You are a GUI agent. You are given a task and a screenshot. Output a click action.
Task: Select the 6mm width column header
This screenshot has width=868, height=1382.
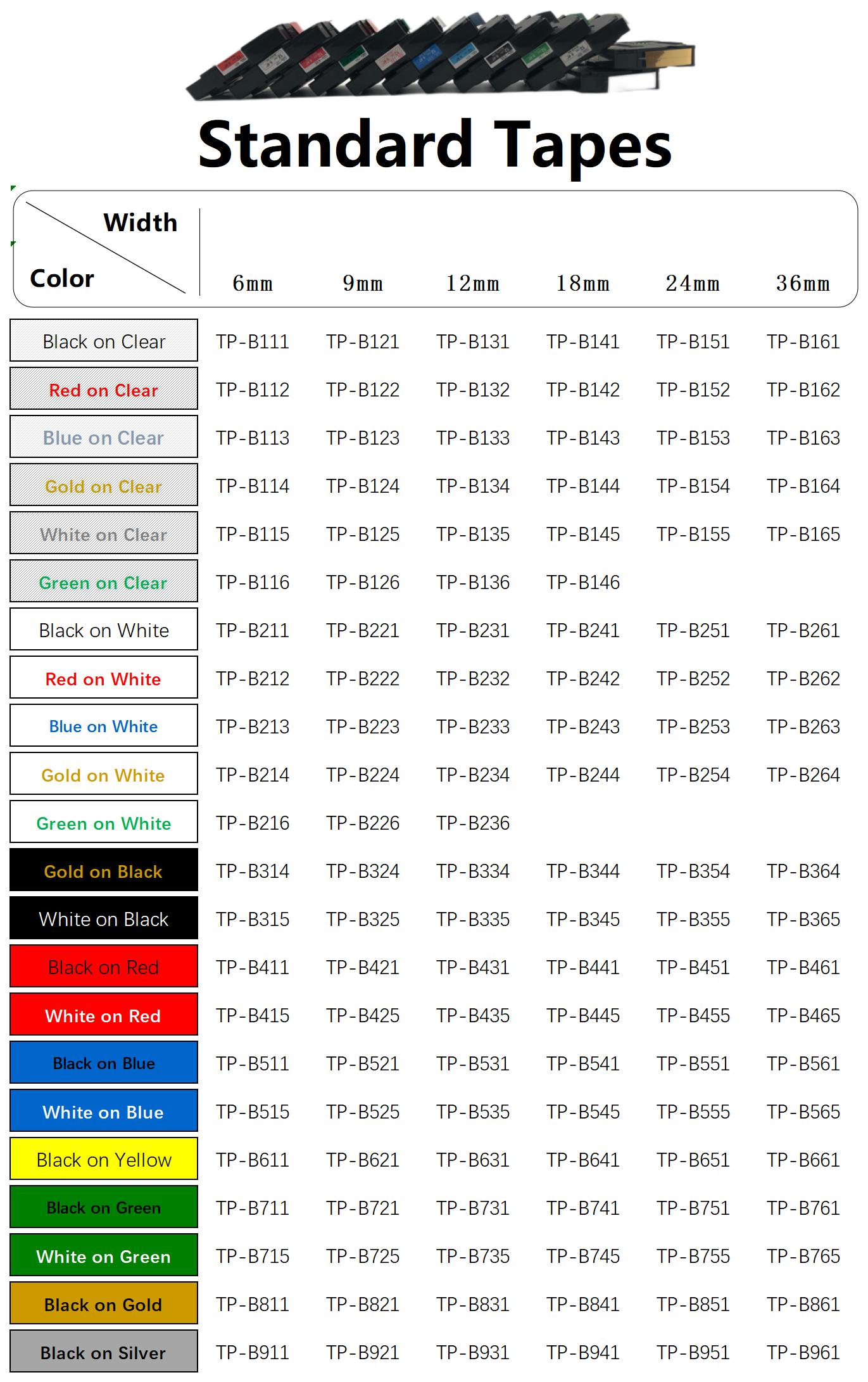point(253,283)
